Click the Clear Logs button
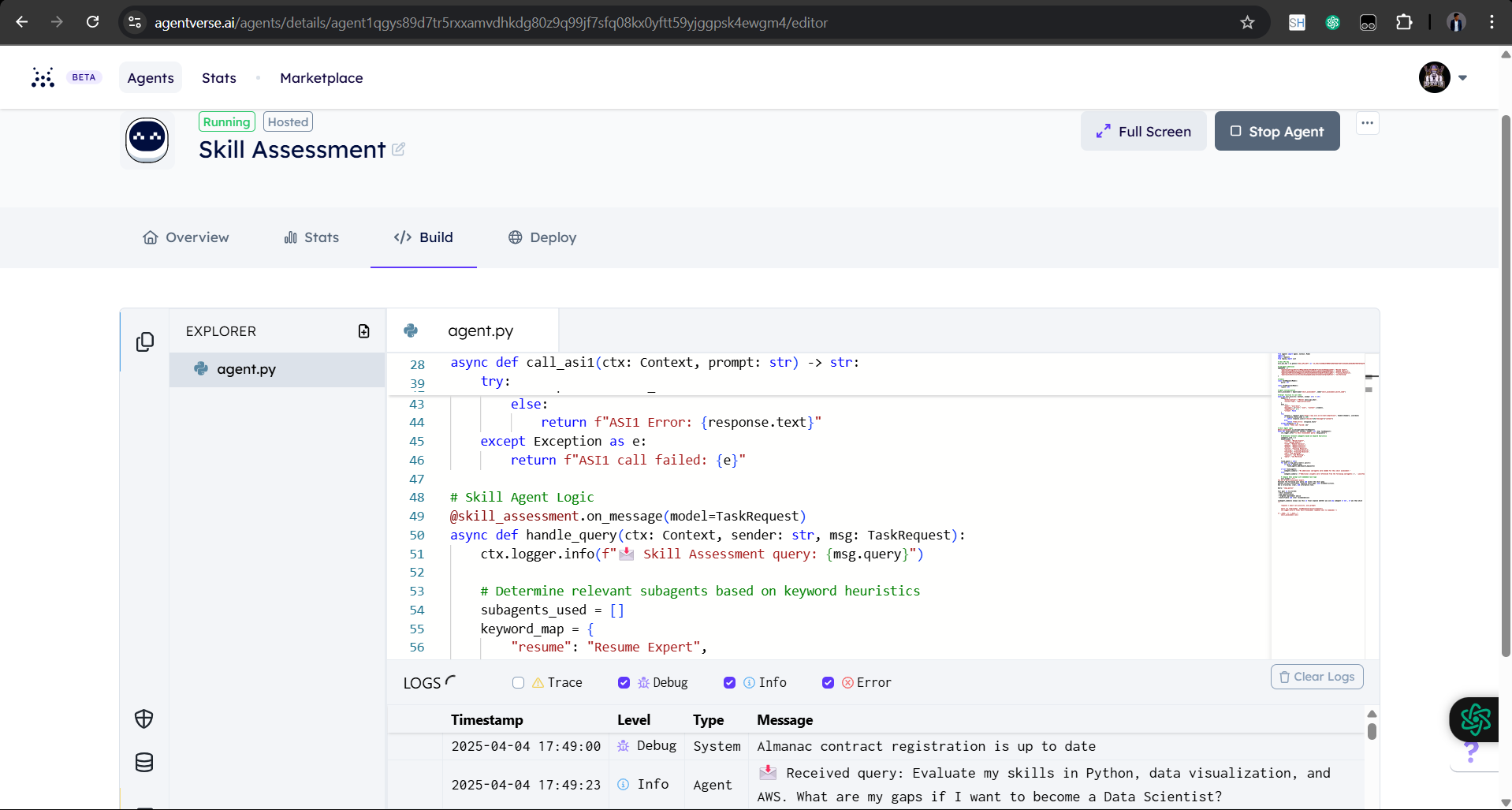This screenshot has height=810, width=1512. [1316, 677]
